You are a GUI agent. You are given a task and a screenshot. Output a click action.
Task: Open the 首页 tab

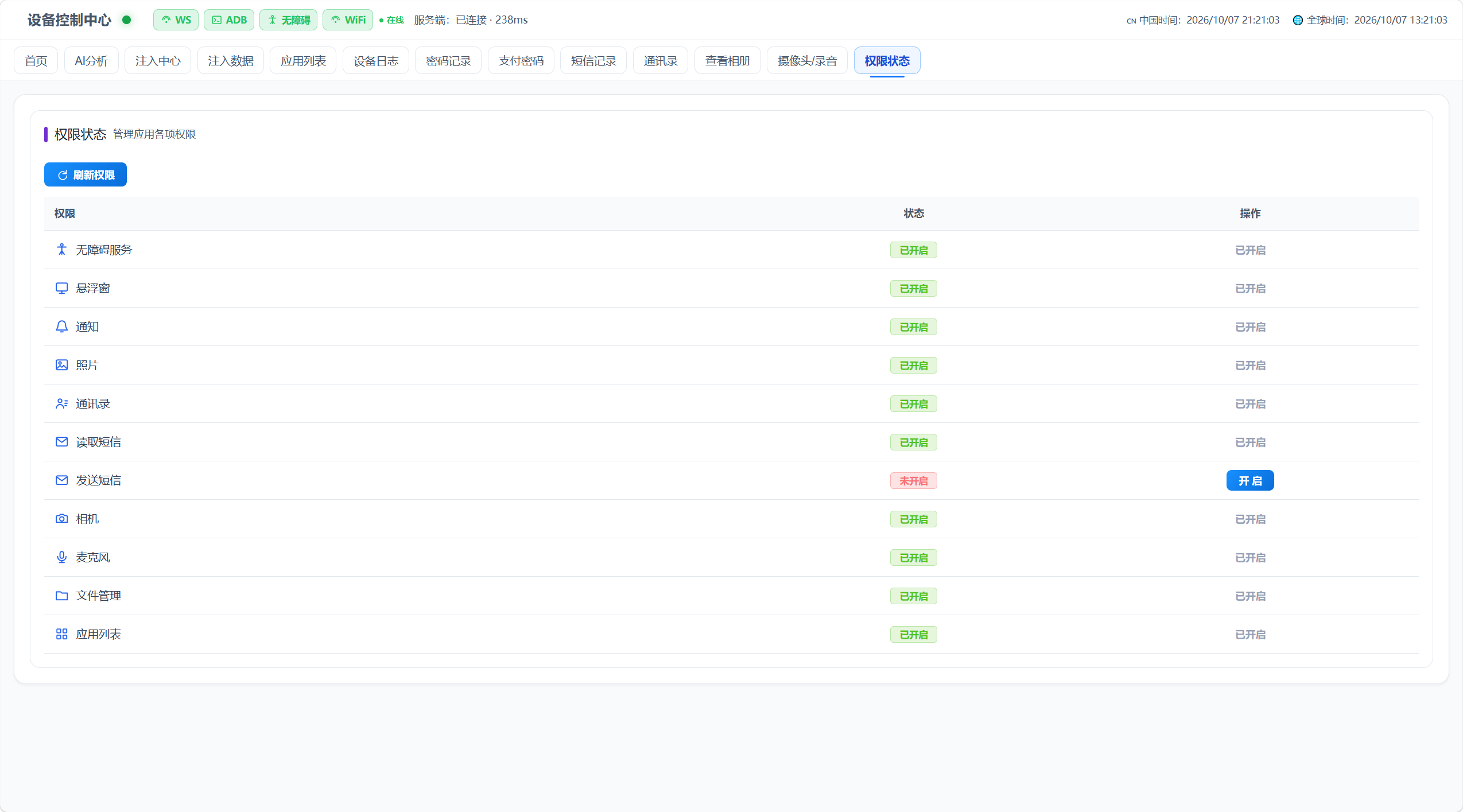(36, 60)
